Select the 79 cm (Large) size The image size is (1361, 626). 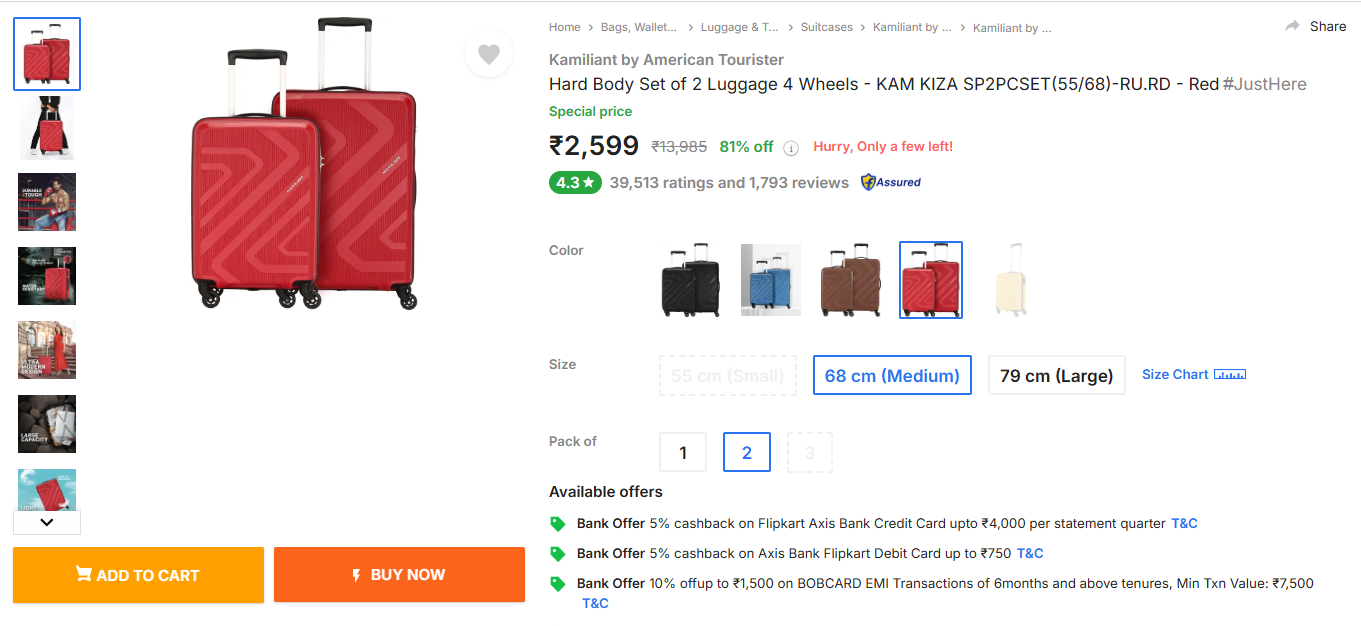[1056, 376]
